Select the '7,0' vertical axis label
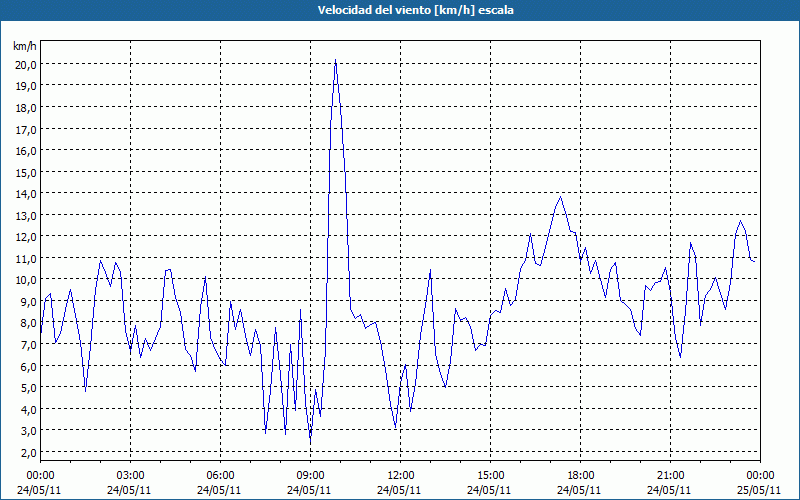The height and width of the screenshot is (500, 800). [29, 345]
